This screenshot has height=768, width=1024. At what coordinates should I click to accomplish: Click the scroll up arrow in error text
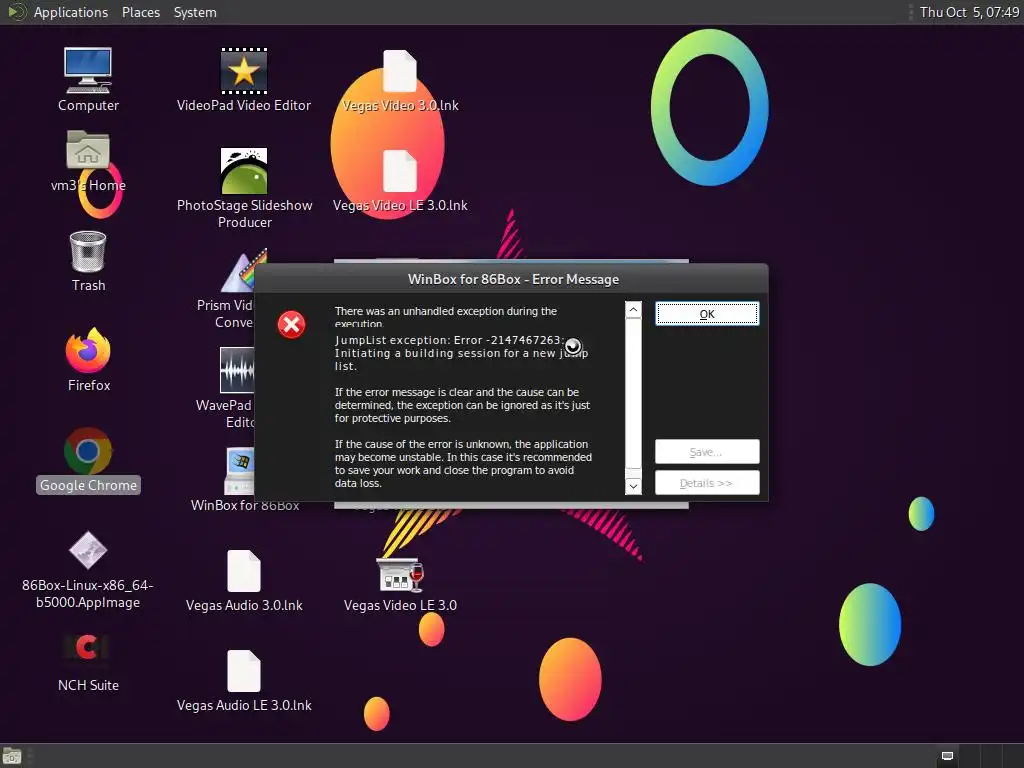click(x=633, y=310)
